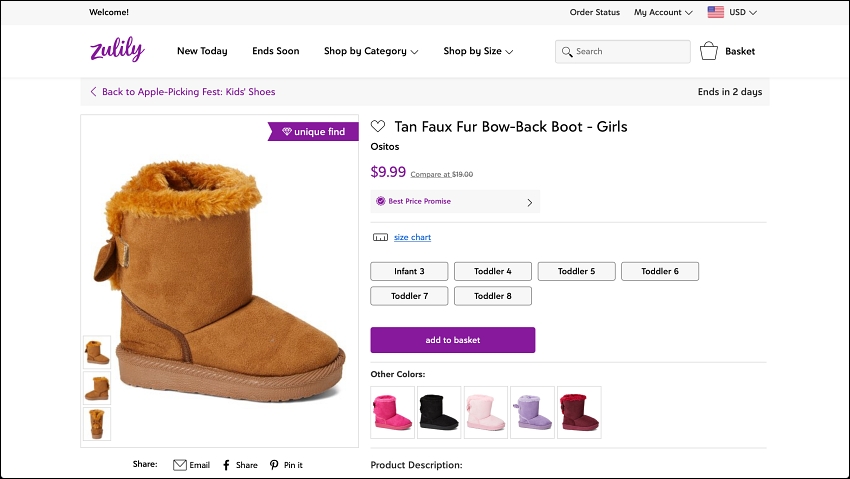Screen dimensions: 850x479
Task: Select size Toddler 6
Action: [660, 271]
